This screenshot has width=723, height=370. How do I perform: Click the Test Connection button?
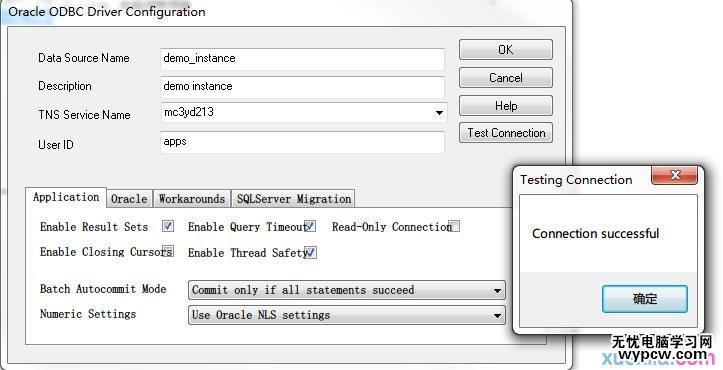[x=506, y=133]
